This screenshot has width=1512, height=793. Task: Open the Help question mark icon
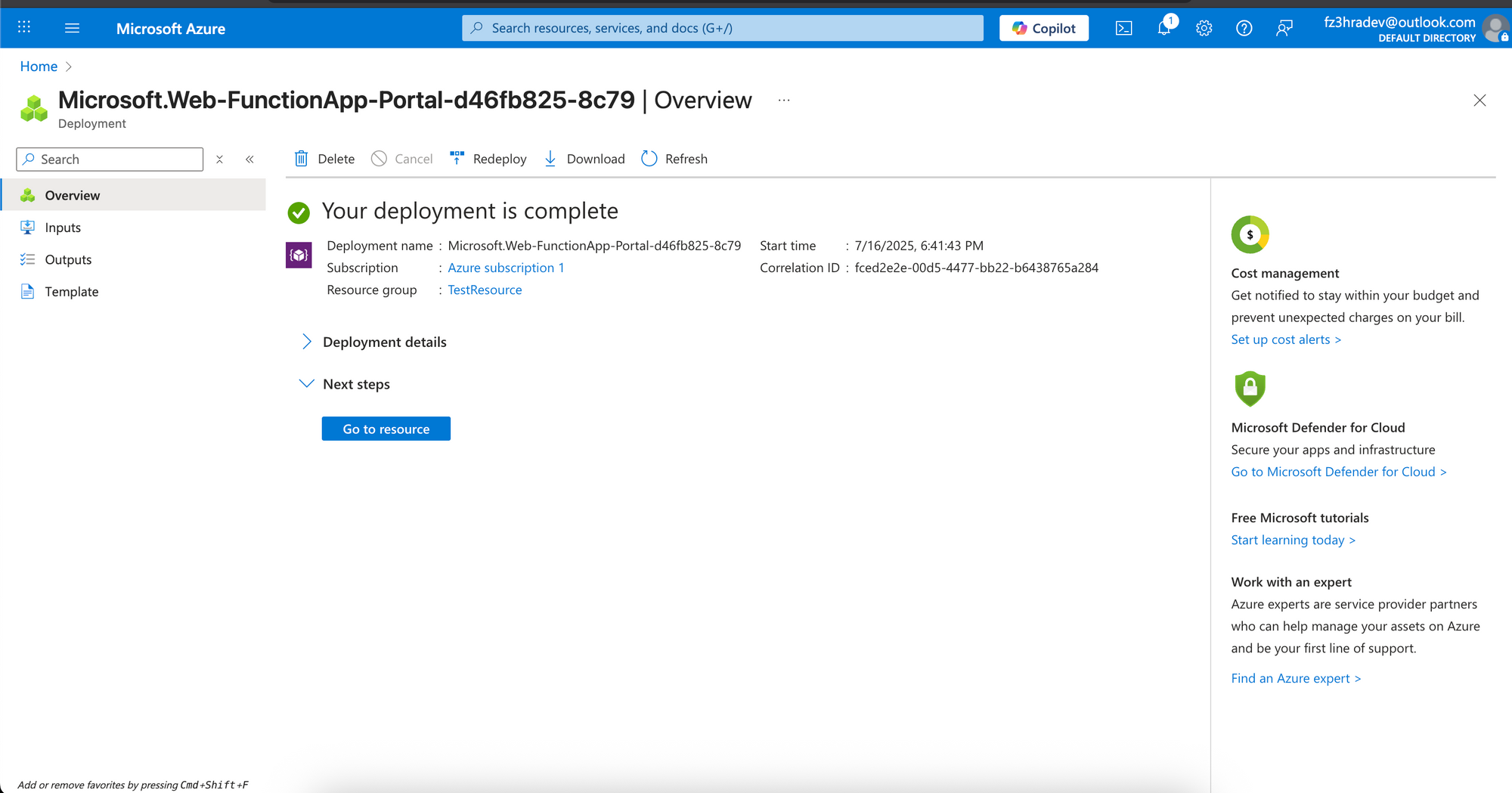click(1244, 28)
